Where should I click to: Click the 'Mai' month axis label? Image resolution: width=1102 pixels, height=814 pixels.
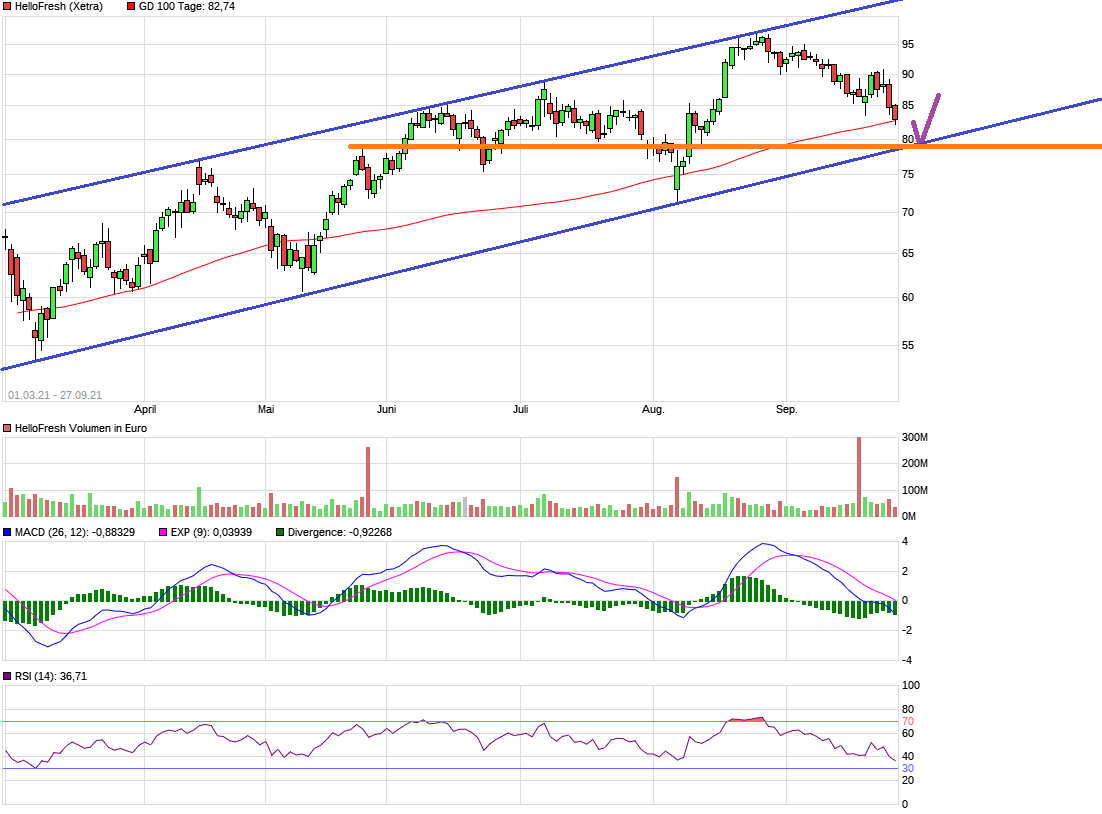[266, 409]
